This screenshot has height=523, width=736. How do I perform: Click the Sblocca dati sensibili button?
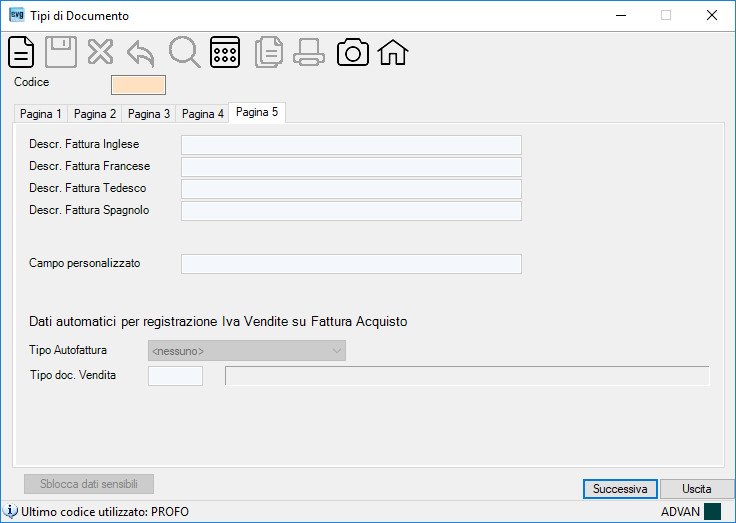(x=89, y=484)
